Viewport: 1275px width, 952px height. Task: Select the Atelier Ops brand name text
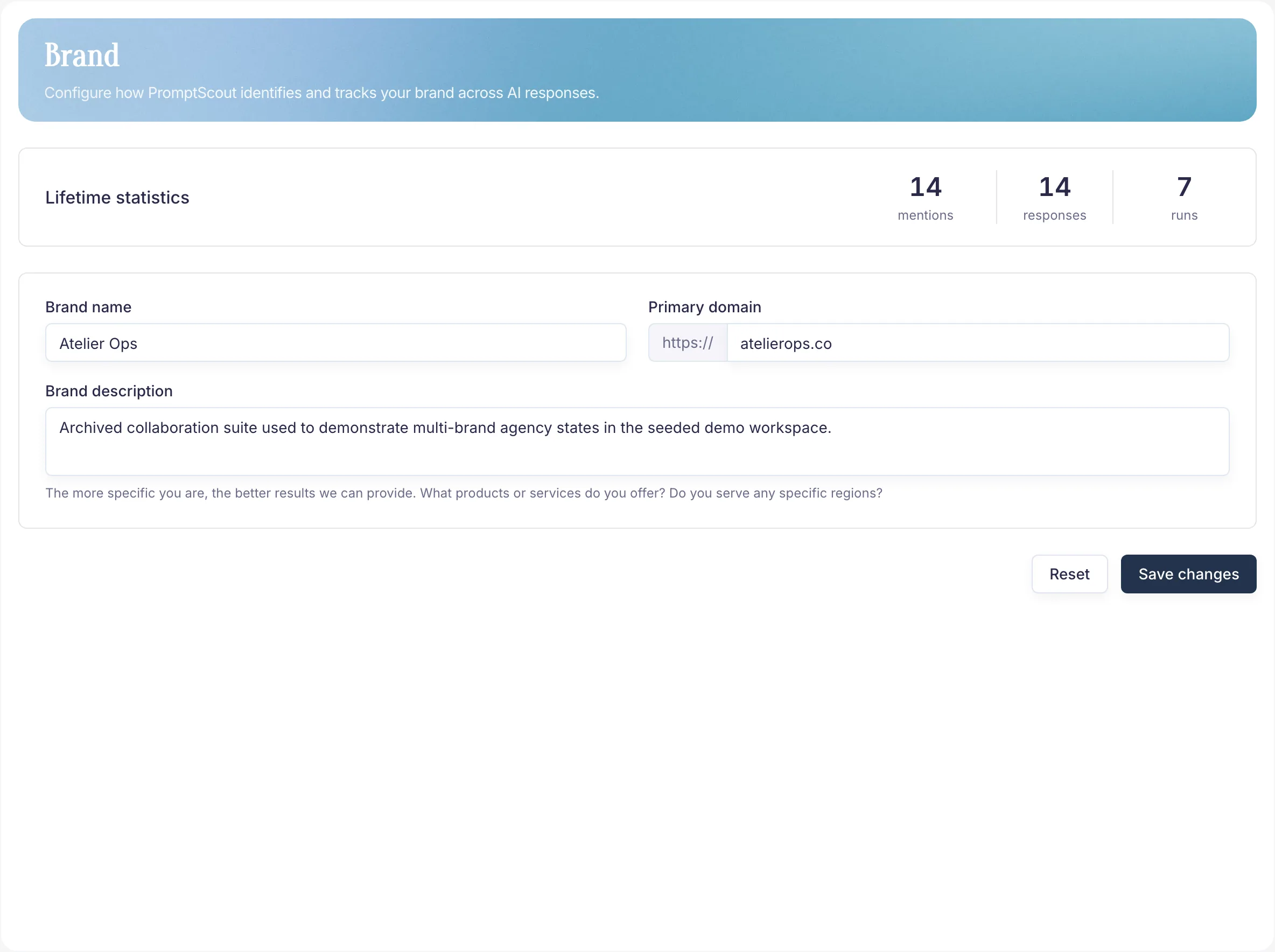click(99, 343)
